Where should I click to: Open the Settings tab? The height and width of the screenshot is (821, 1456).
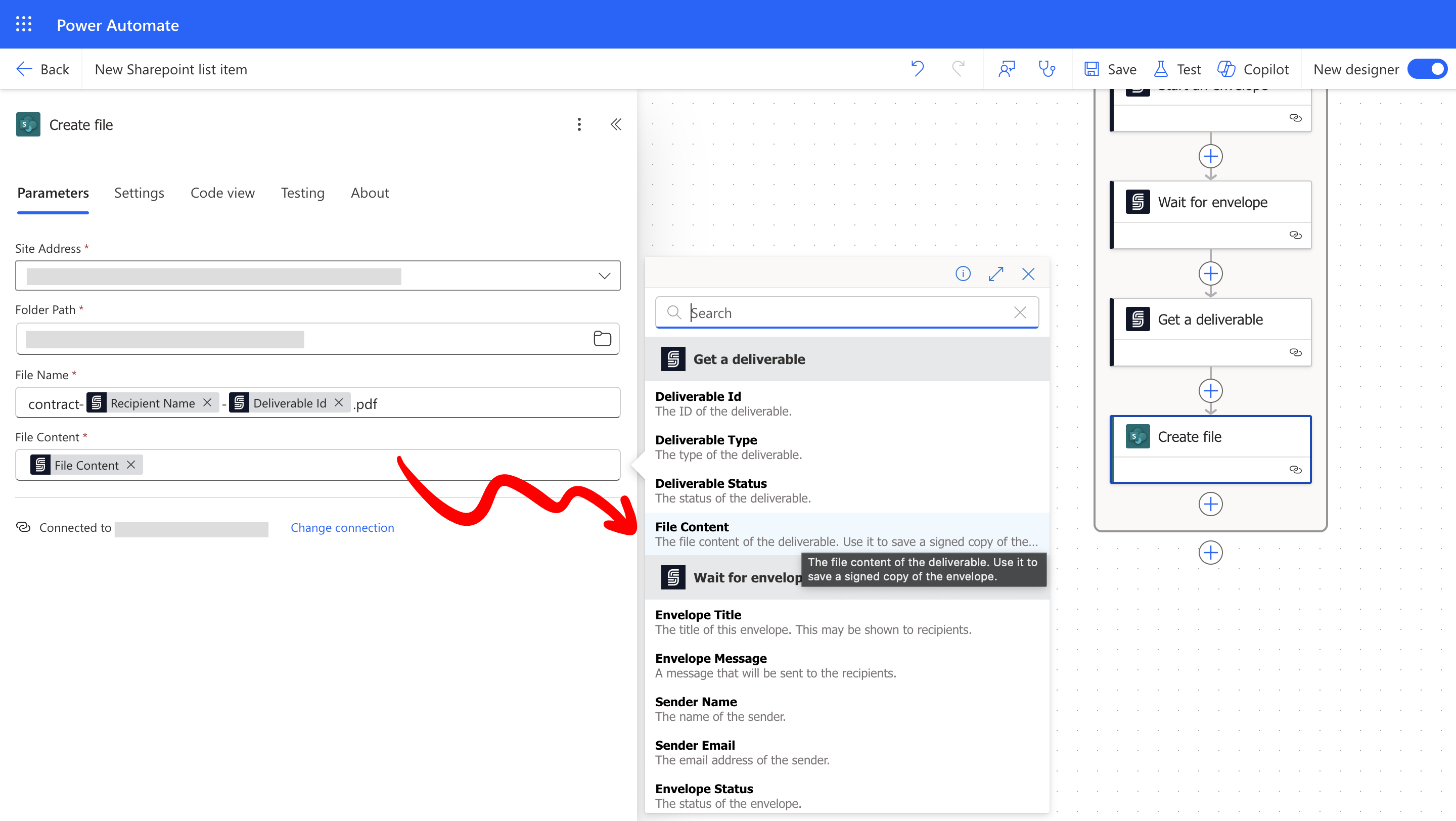coord(139,193)
